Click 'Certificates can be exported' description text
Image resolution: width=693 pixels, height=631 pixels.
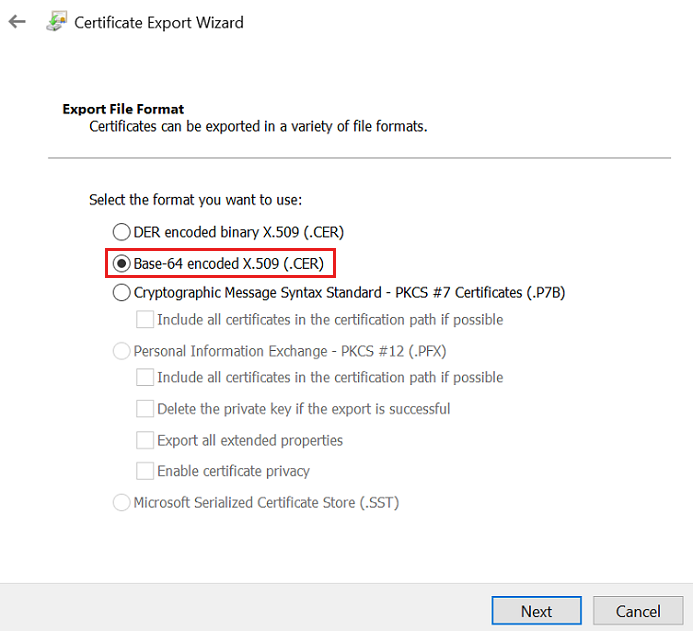point(258,126)
